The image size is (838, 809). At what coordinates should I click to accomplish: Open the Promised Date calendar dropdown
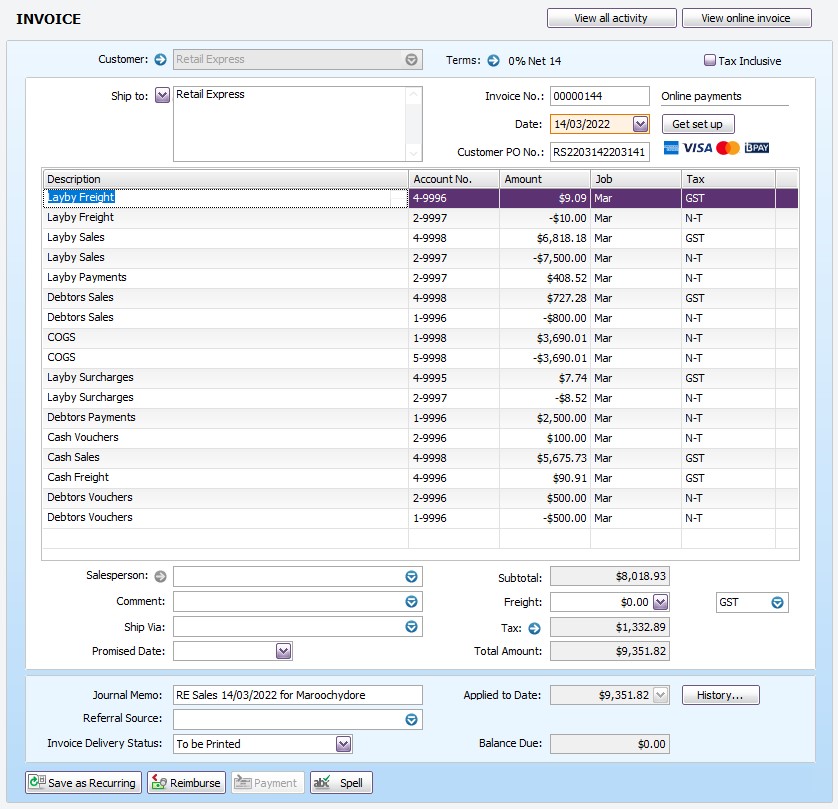(x=284, y=651)
